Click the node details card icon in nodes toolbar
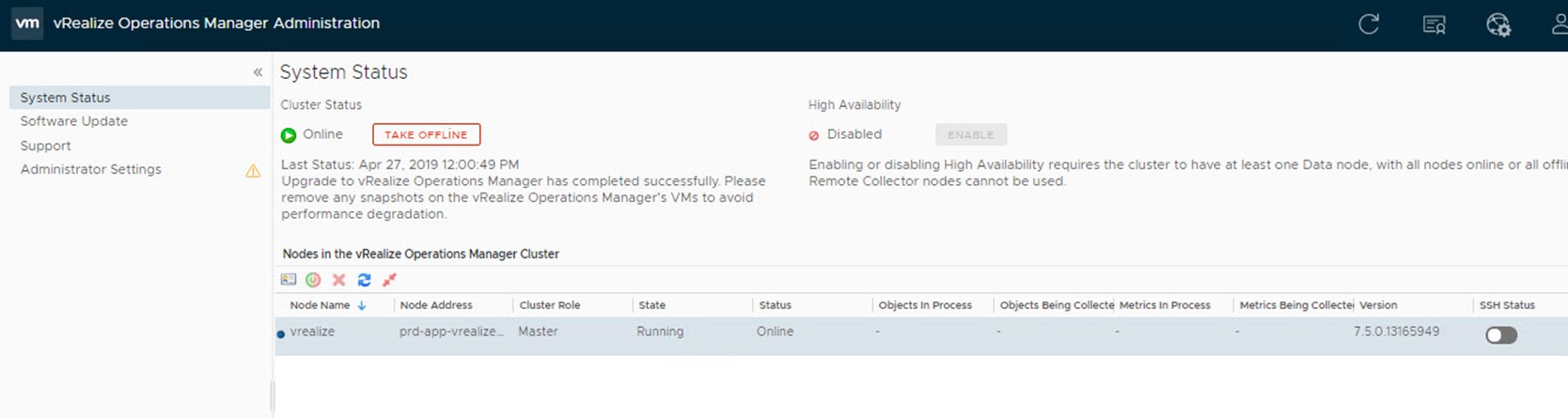1568x418 pixels. coord(289,280)
